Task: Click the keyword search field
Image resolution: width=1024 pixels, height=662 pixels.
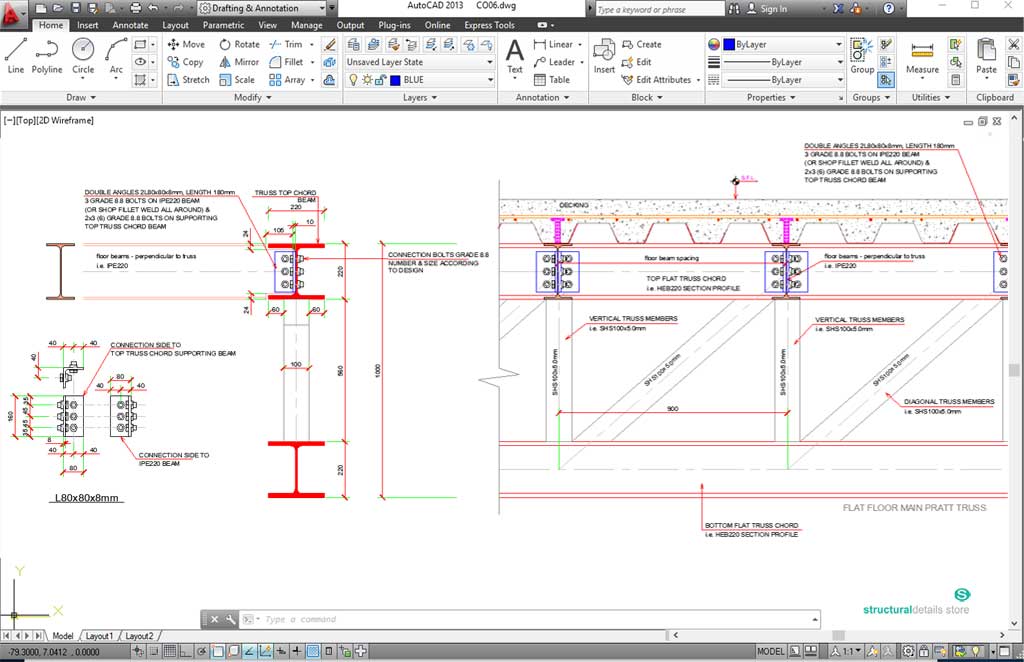Action: coord(658,8)
